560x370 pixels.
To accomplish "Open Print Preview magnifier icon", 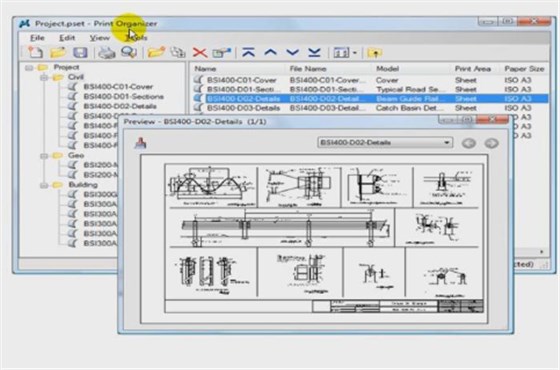I will 129,52.
